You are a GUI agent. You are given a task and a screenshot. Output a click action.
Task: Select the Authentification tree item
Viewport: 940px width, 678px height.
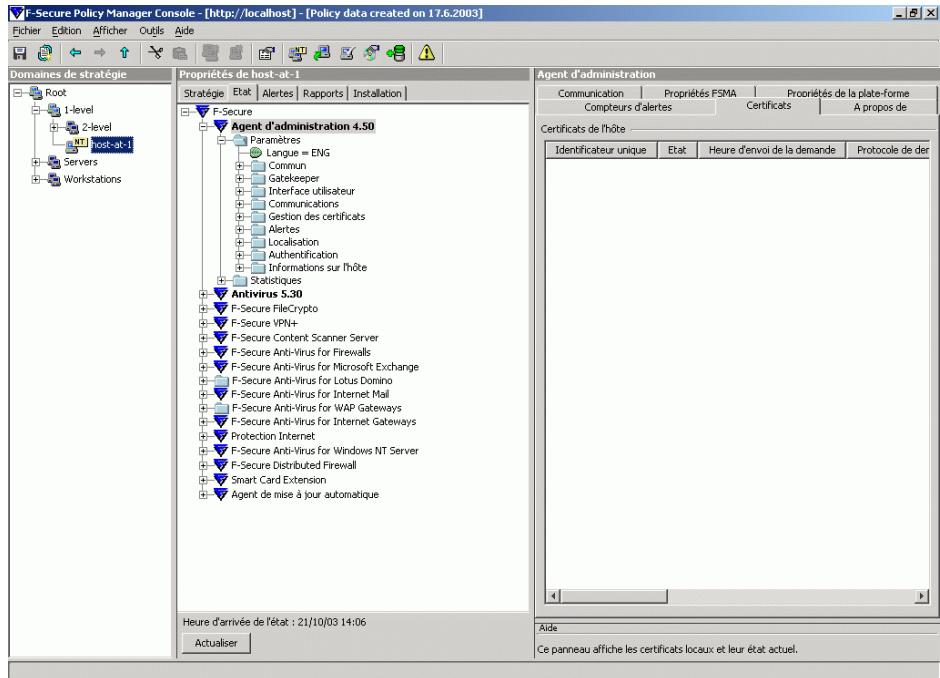(x=303, y=255)
